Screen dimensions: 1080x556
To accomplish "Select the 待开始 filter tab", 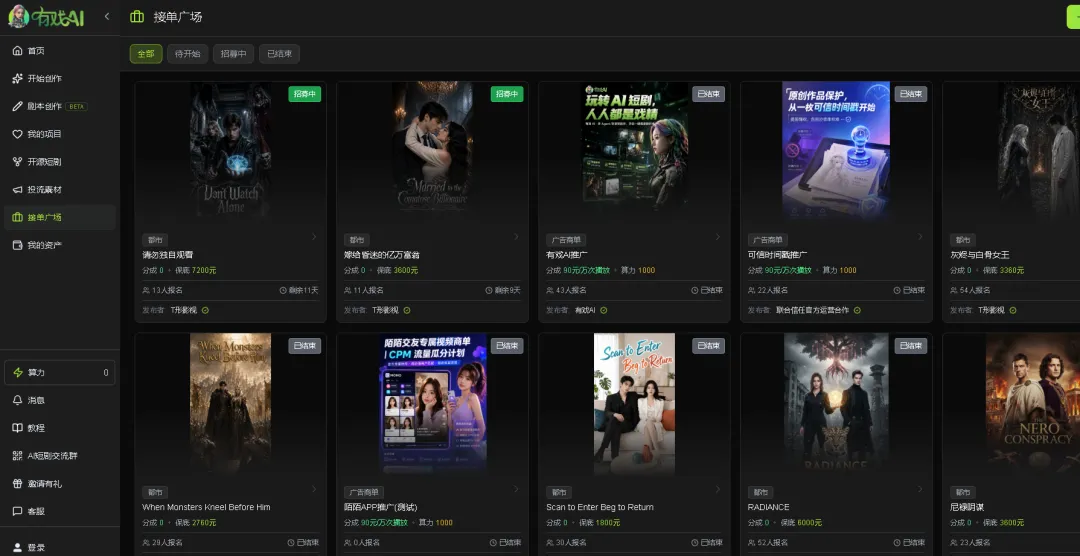I will coord(187,54).
